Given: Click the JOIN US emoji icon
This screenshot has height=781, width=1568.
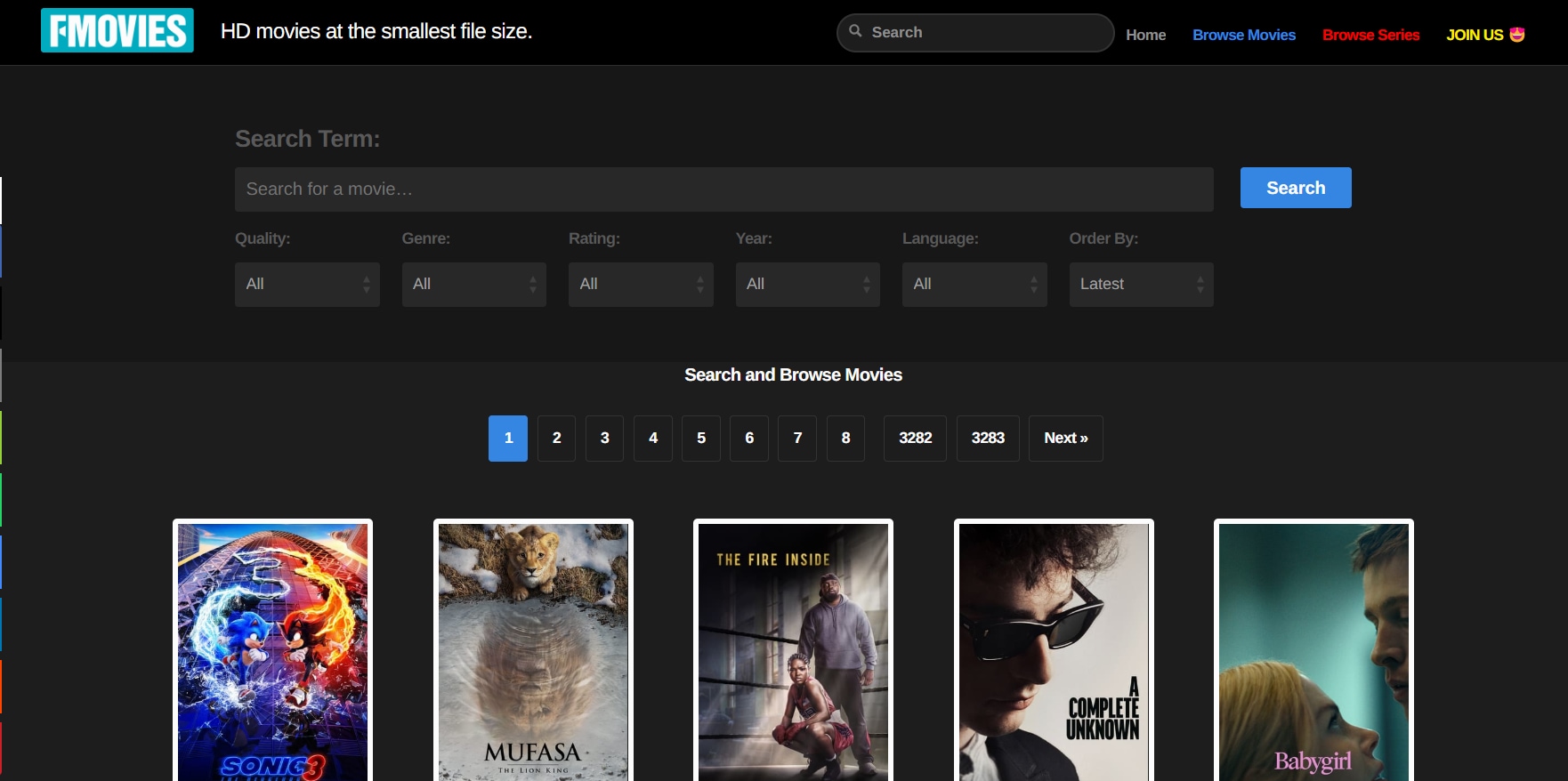Looking at the screenshot, I should 1517,35.
